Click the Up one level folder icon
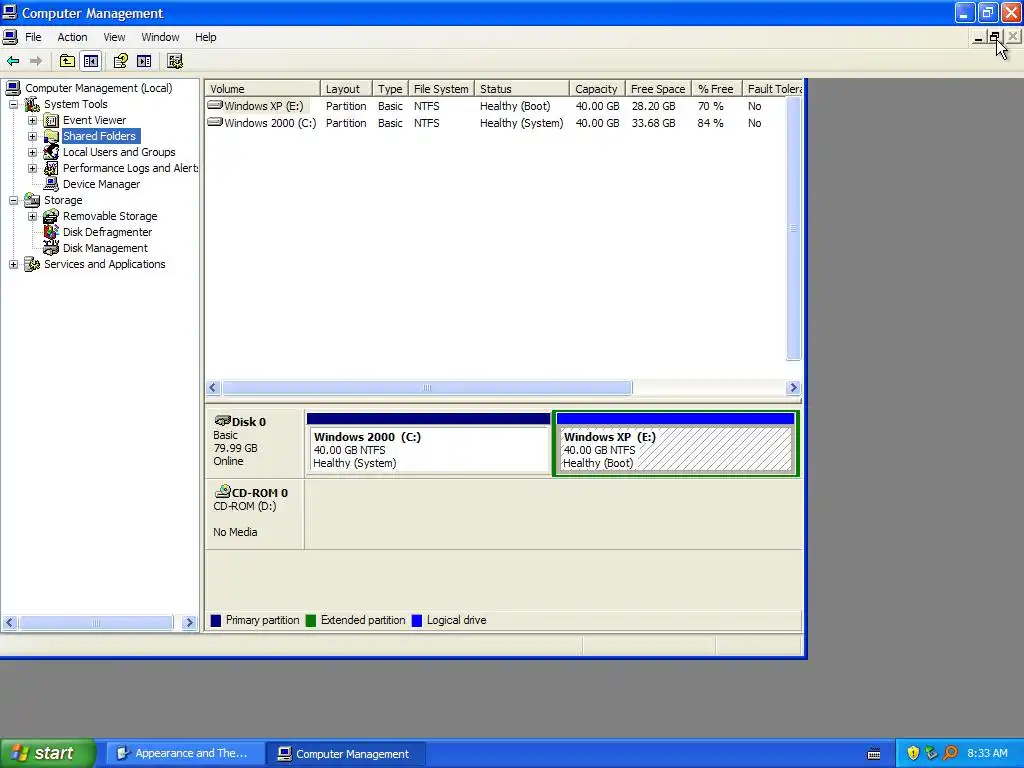This screenshot has width=1024, height=768. [x=67, y=61]
